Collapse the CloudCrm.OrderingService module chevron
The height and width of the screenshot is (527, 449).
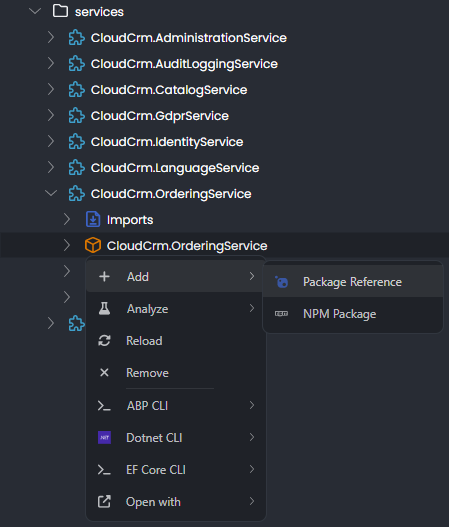tap(51, 193)
